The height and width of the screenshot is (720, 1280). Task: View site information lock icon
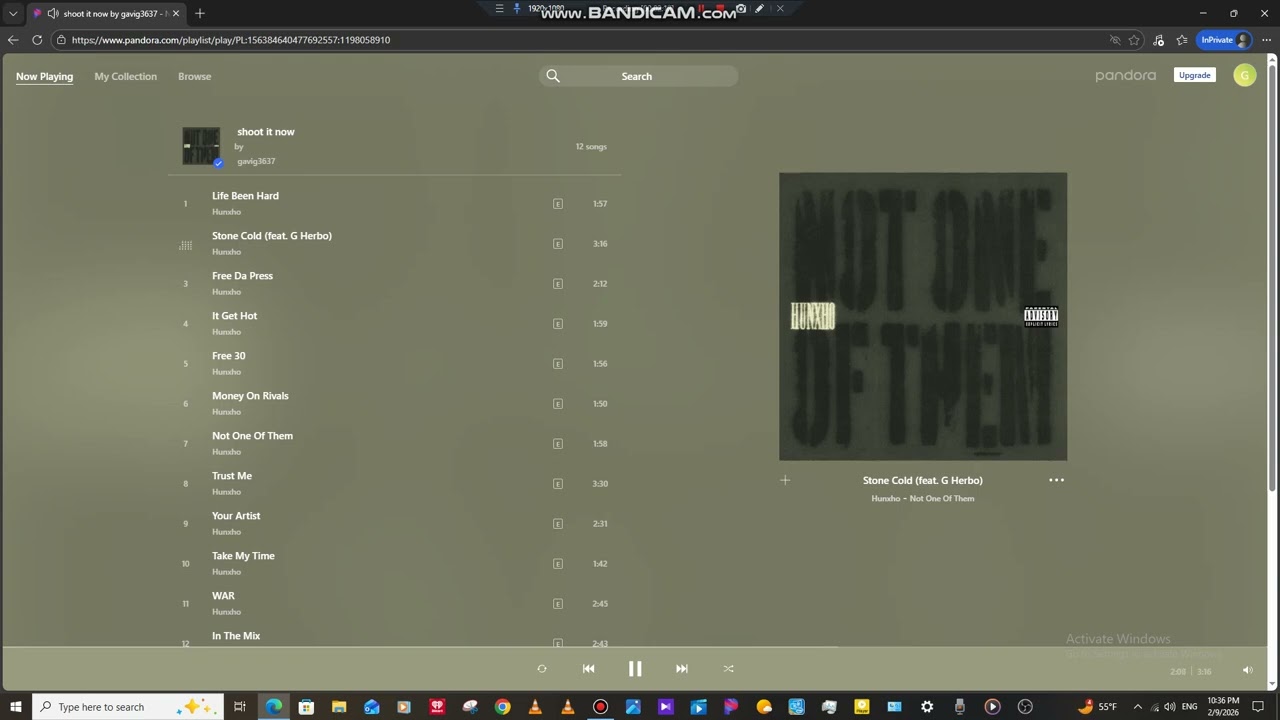click(61, 40)
